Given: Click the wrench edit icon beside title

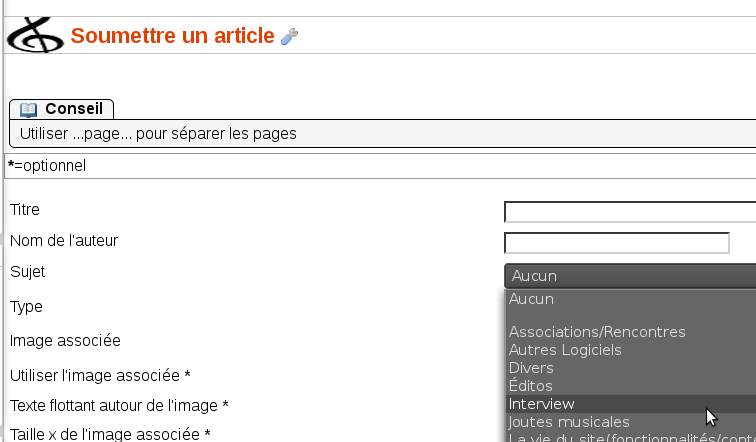Looking at the screenshot, I should 289,37.
